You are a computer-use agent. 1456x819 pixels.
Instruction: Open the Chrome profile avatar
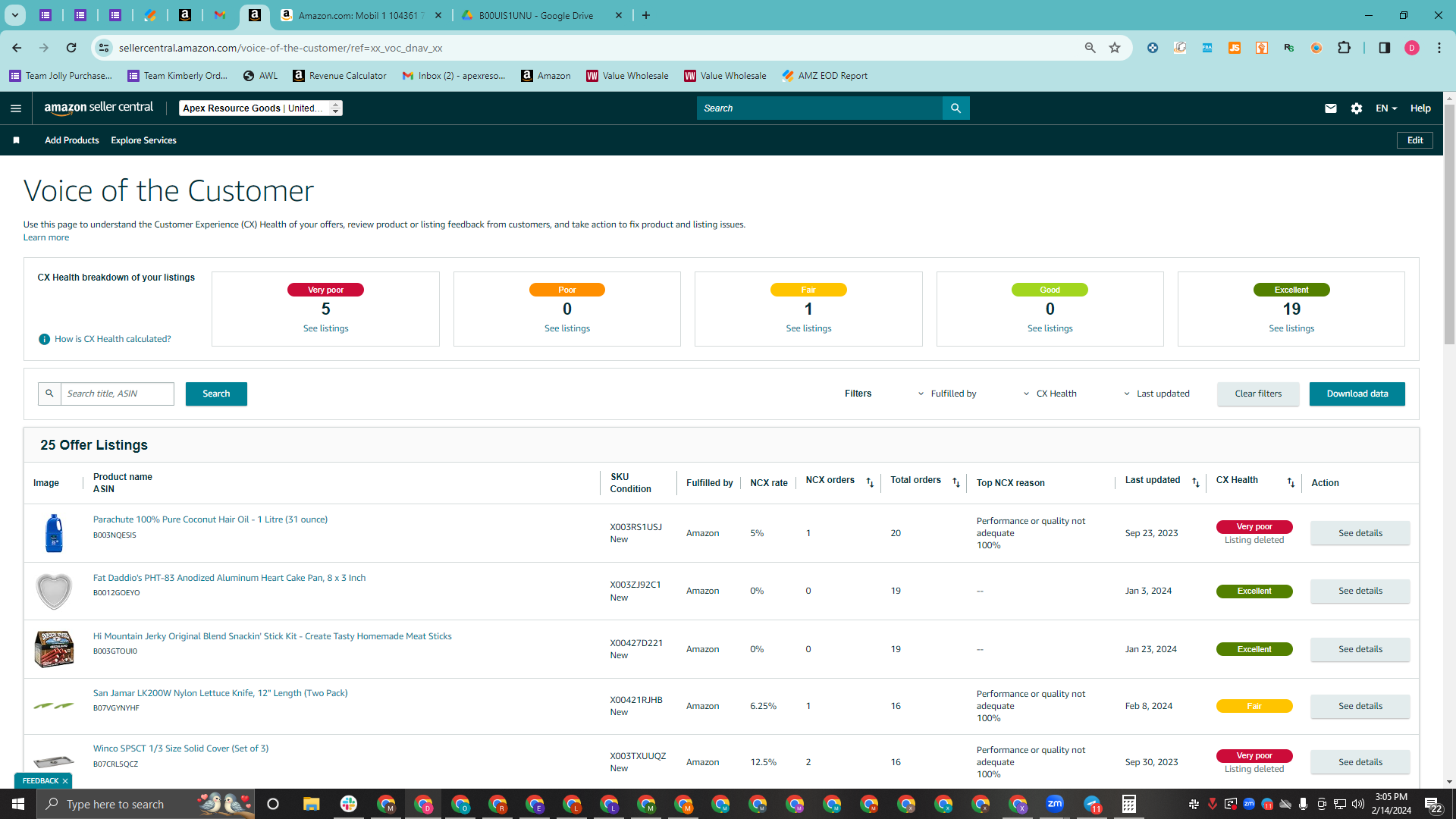point(1411,48)
